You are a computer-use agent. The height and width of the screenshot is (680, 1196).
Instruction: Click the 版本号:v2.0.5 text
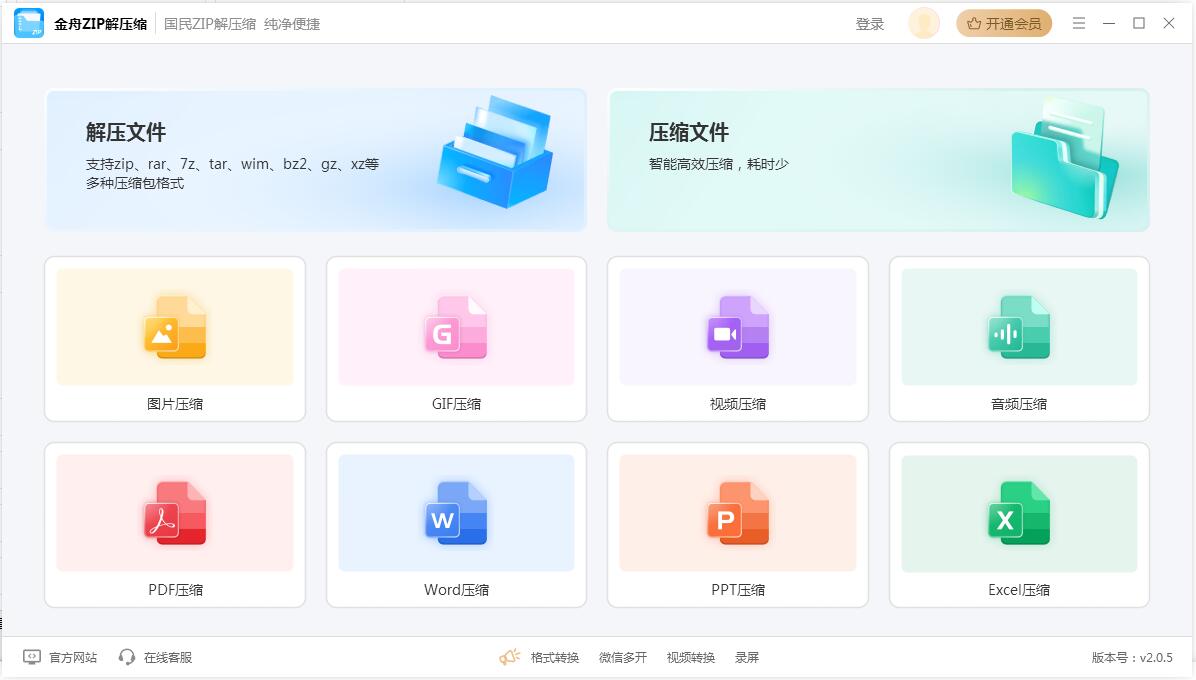tap(1132, 657)
